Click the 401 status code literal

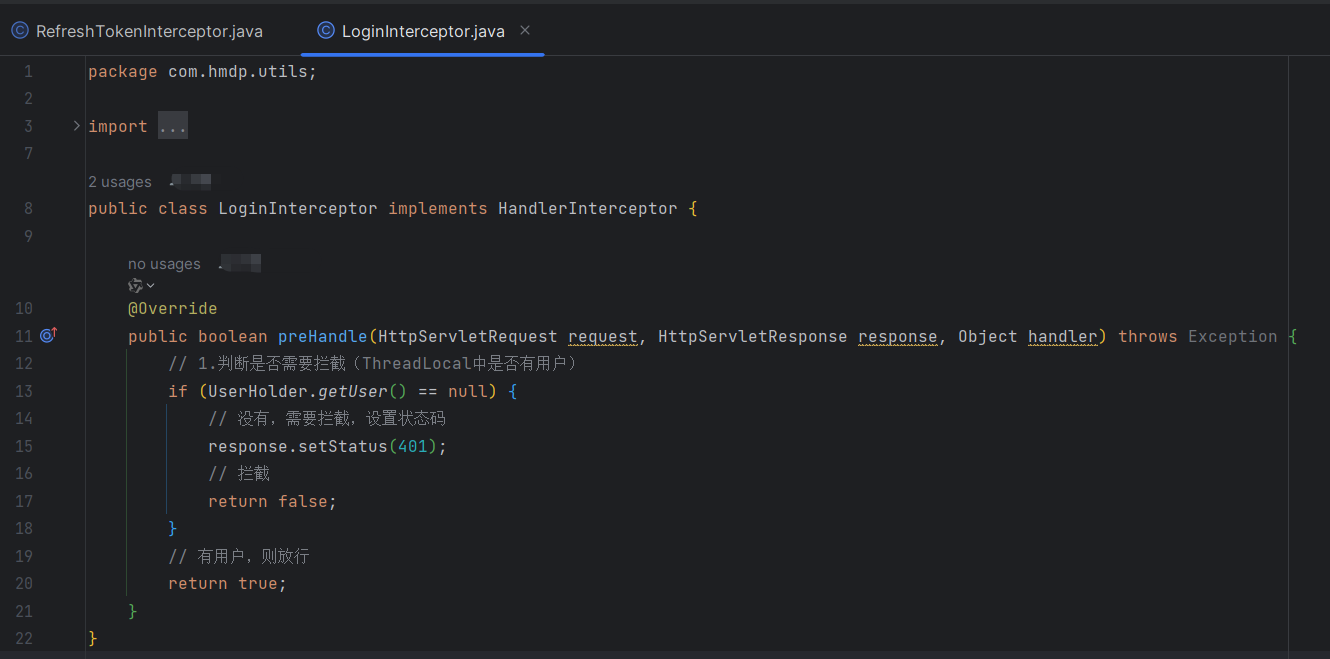[x=413, y=447]
